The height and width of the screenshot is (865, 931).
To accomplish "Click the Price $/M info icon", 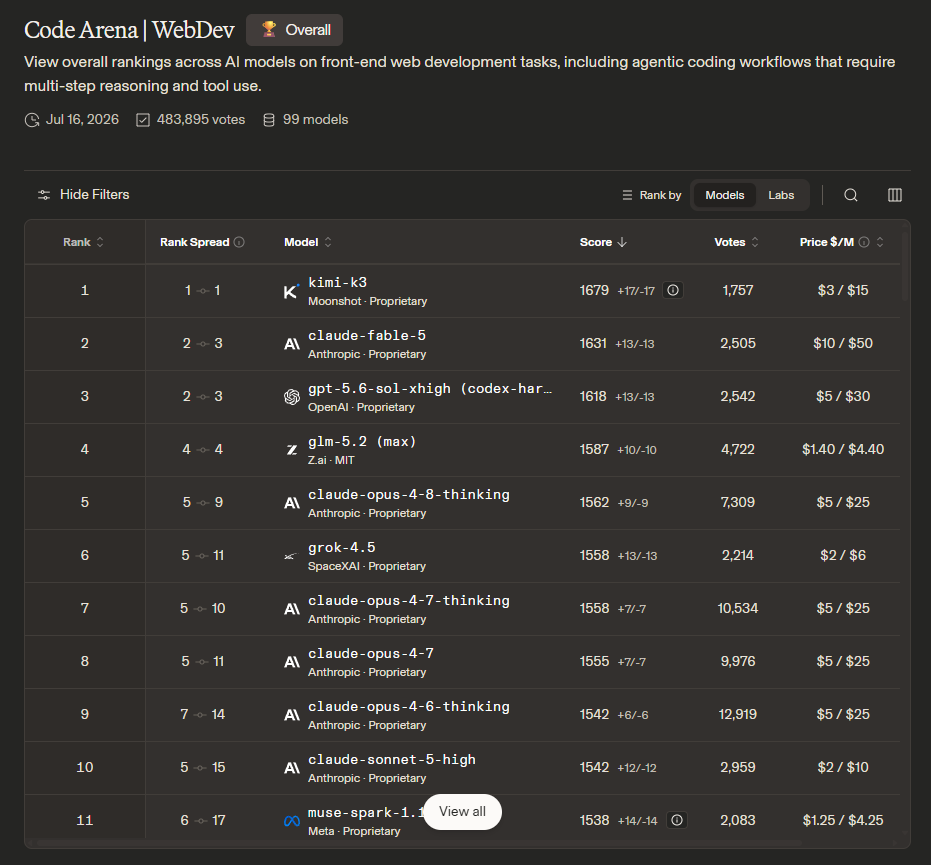I will coord(864,242).
